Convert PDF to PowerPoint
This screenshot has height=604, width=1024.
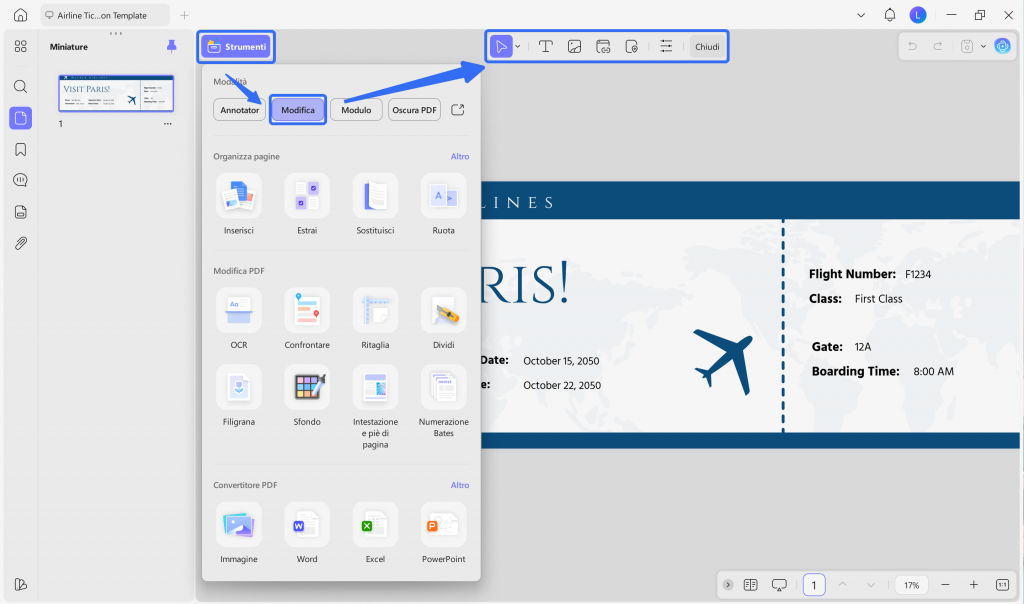pos(443,532)
